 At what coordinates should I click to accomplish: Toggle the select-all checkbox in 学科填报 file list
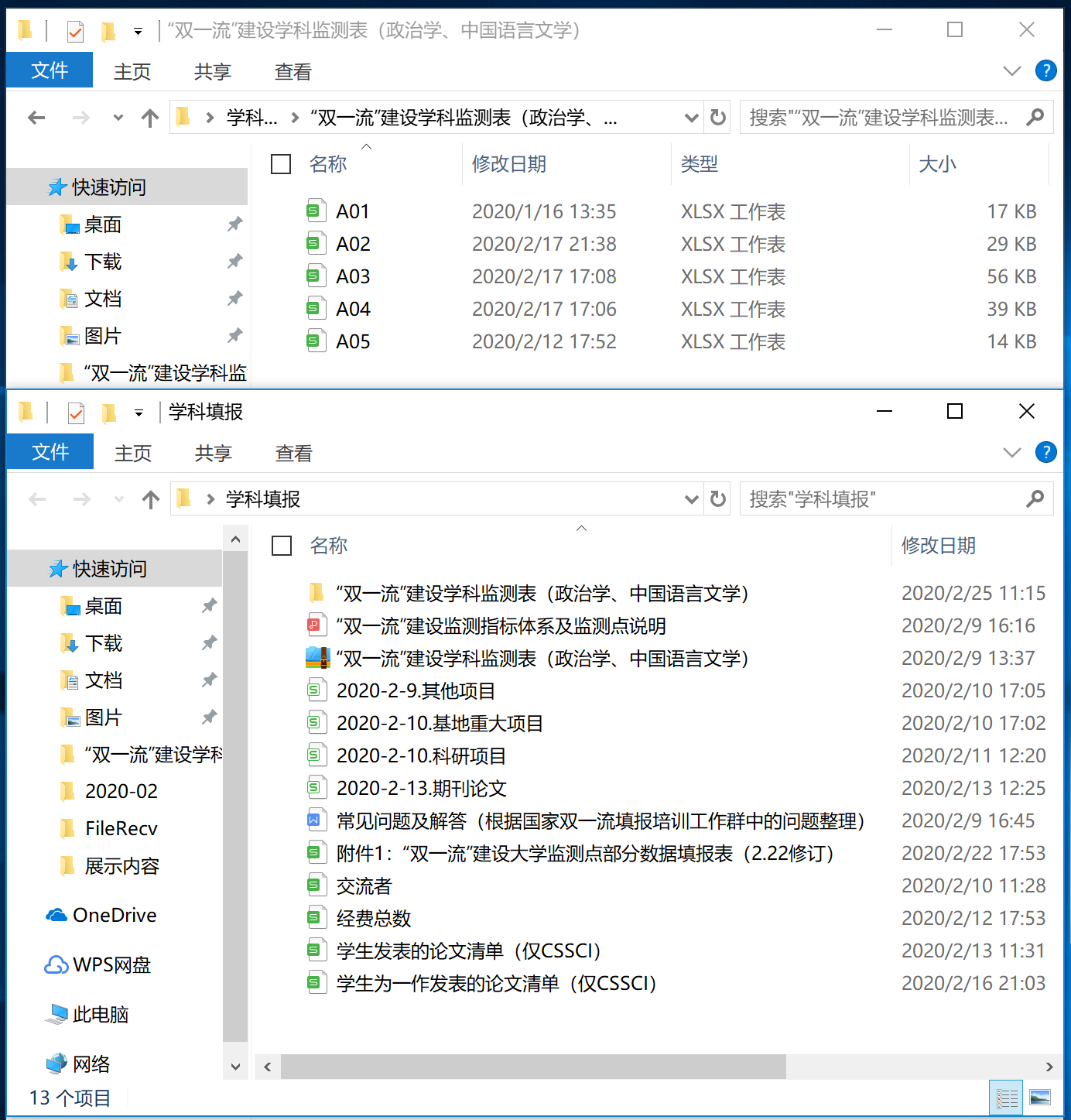pos(282,546)
